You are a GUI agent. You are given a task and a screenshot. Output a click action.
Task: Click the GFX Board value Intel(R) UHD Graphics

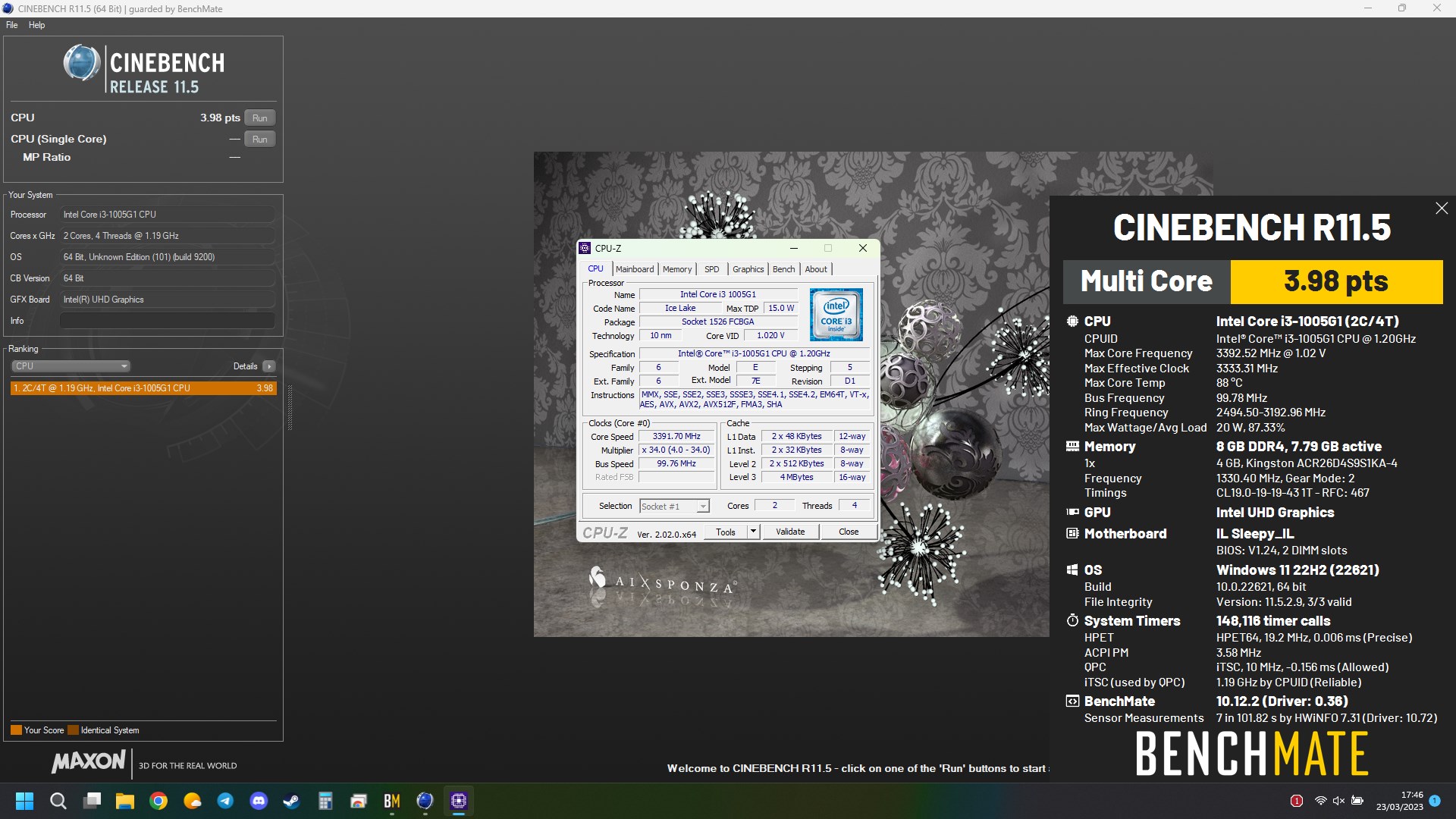coord(167,300)
